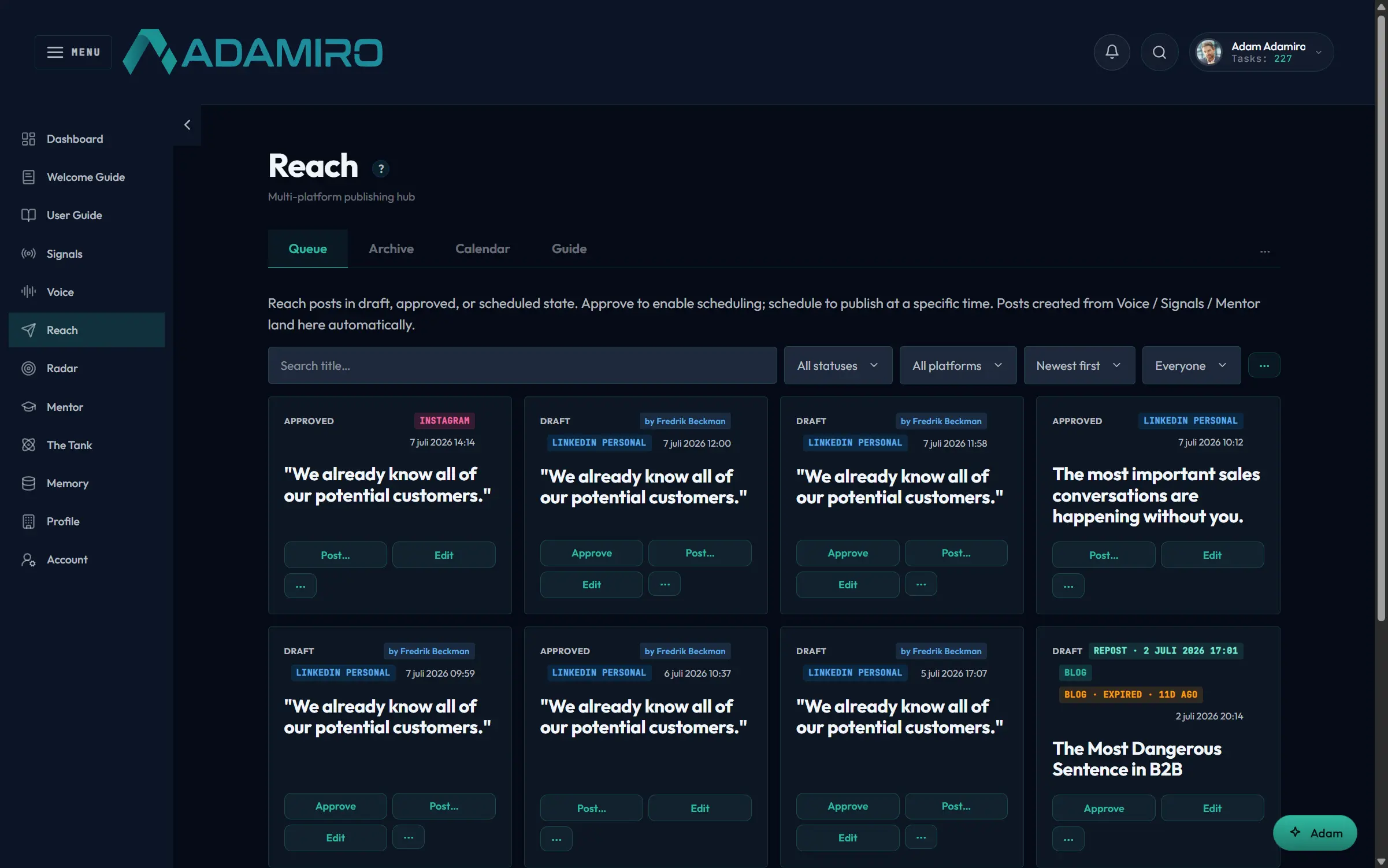Open the Everyone author filter dropdown
The image size is (1388, 868).
click(1191, 365)
